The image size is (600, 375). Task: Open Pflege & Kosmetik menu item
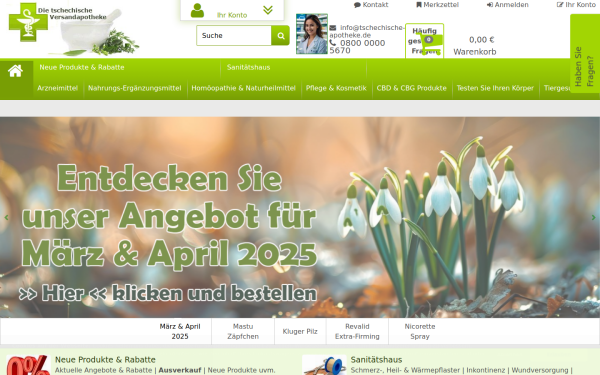click(x=336, y=88)
